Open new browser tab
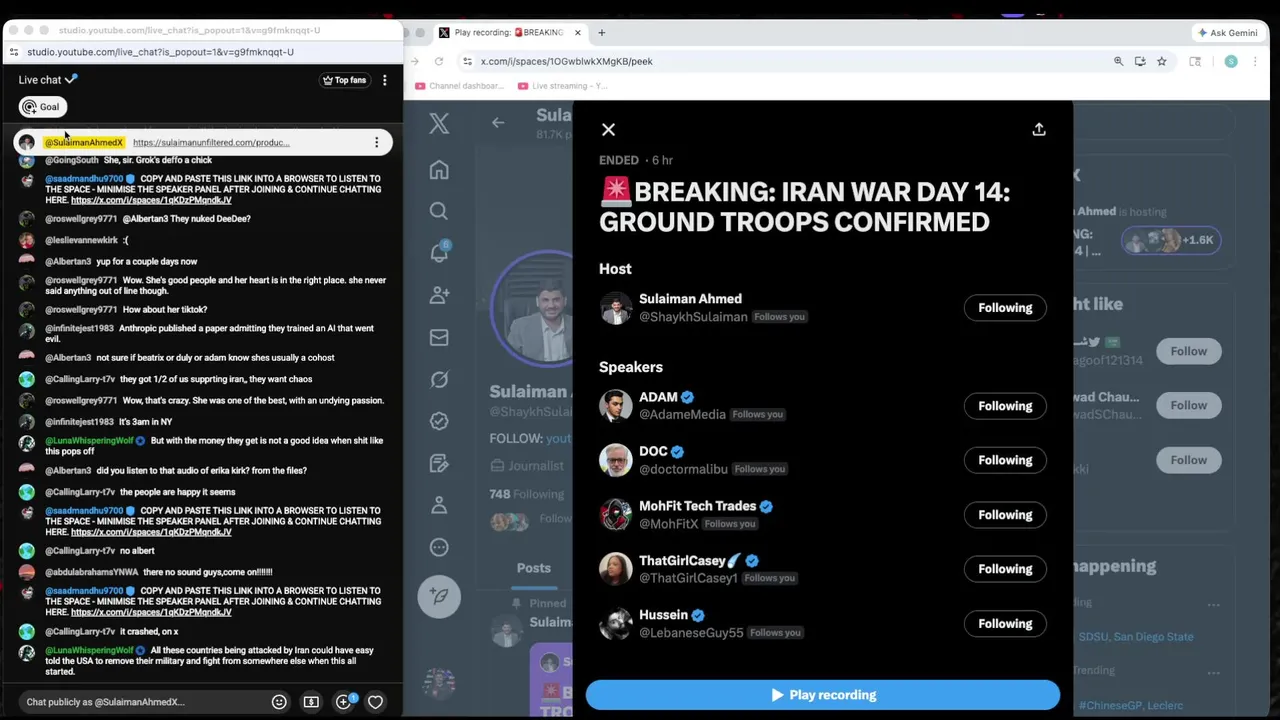Screen dimensions: 1280x720 point(601,32)
